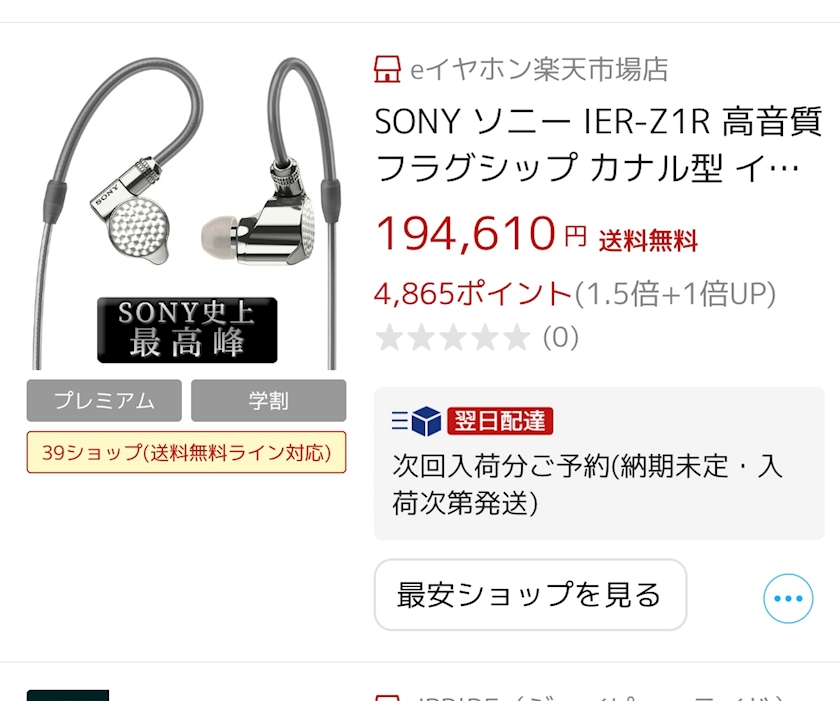This screenshot has height=701, width=840.
Task: Click the red shop storefront icon
Action: pyautogui.click(x=387, y=70)
